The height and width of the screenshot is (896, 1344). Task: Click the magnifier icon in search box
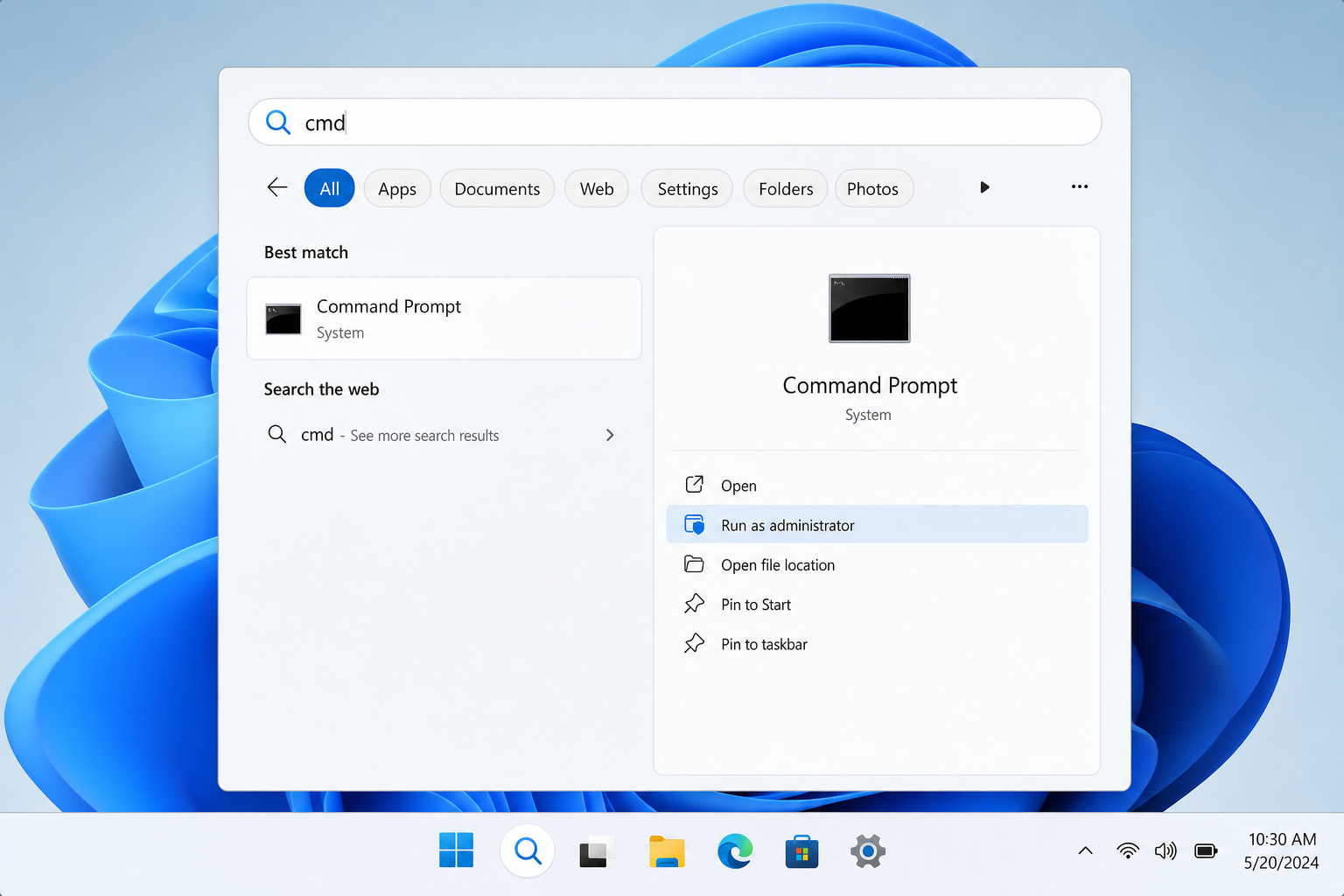(278, 122)
